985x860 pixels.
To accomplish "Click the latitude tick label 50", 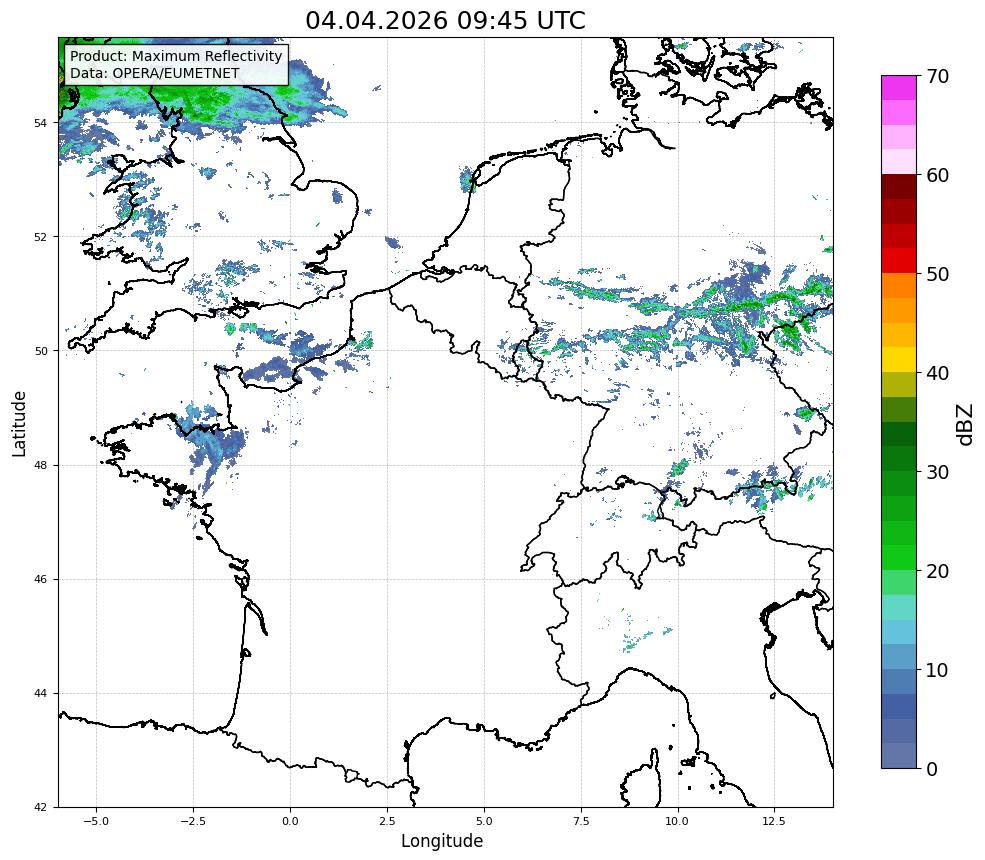I will 40,351.
